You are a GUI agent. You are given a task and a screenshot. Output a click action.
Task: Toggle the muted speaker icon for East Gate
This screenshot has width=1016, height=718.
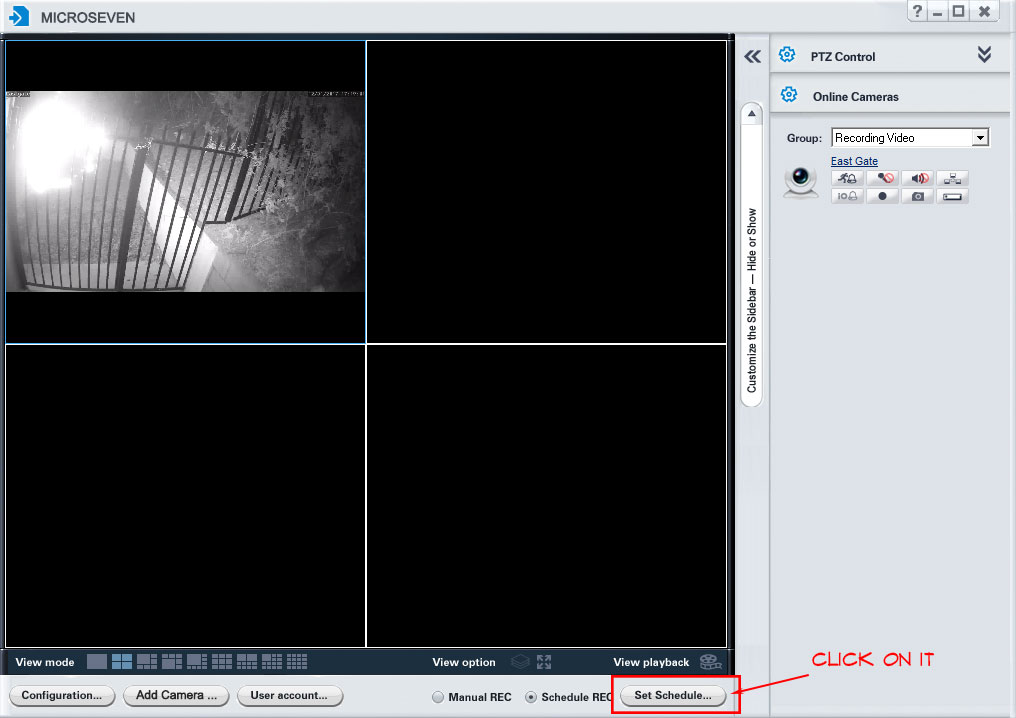tap(917, 178)
